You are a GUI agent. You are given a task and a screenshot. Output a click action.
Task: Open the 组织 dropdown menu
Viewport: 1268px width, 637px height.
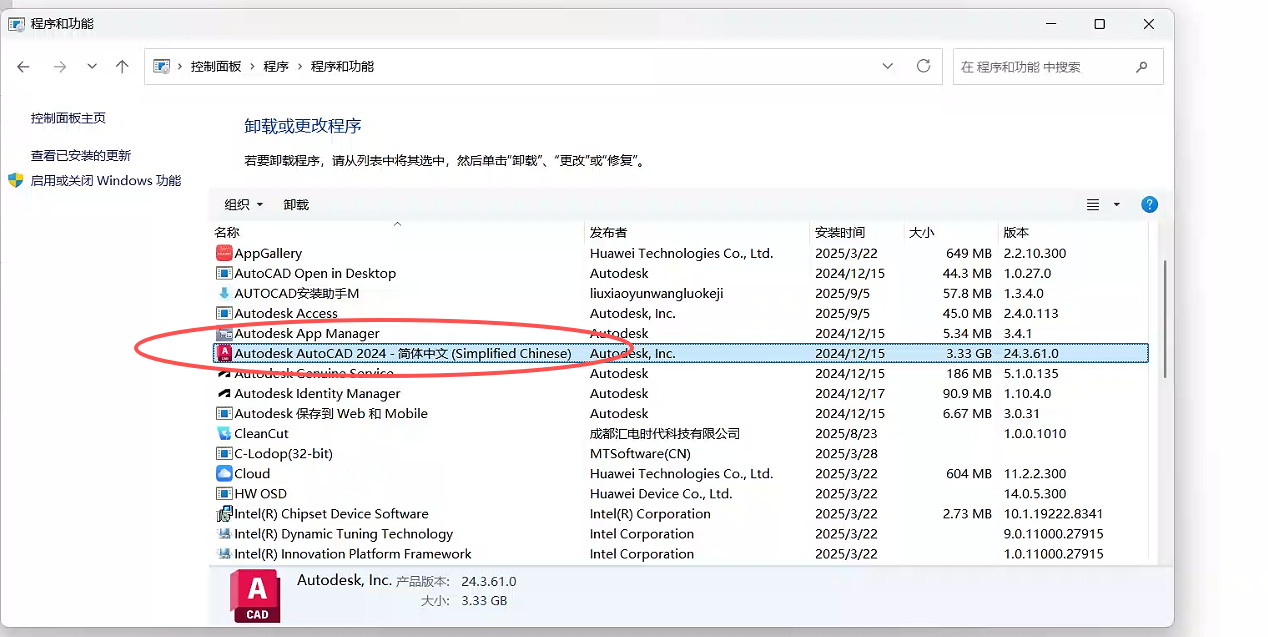(244, 204)
